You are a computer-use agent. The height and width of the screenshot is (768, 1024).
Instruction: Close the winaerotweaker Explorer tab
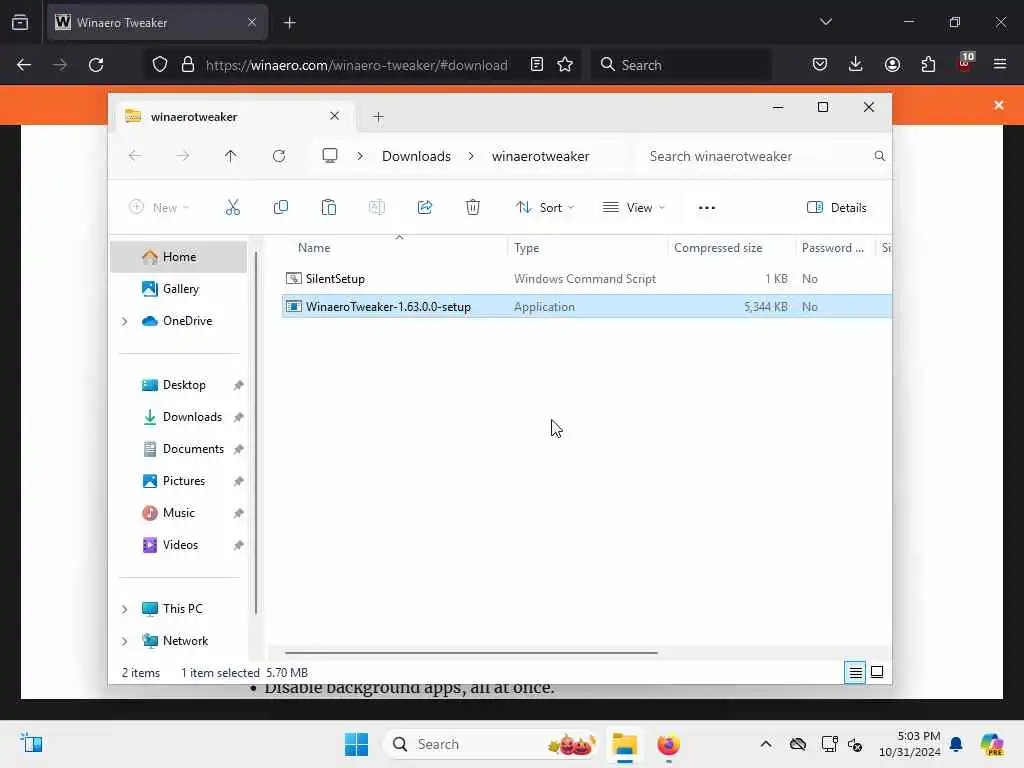tap(334, 116)
